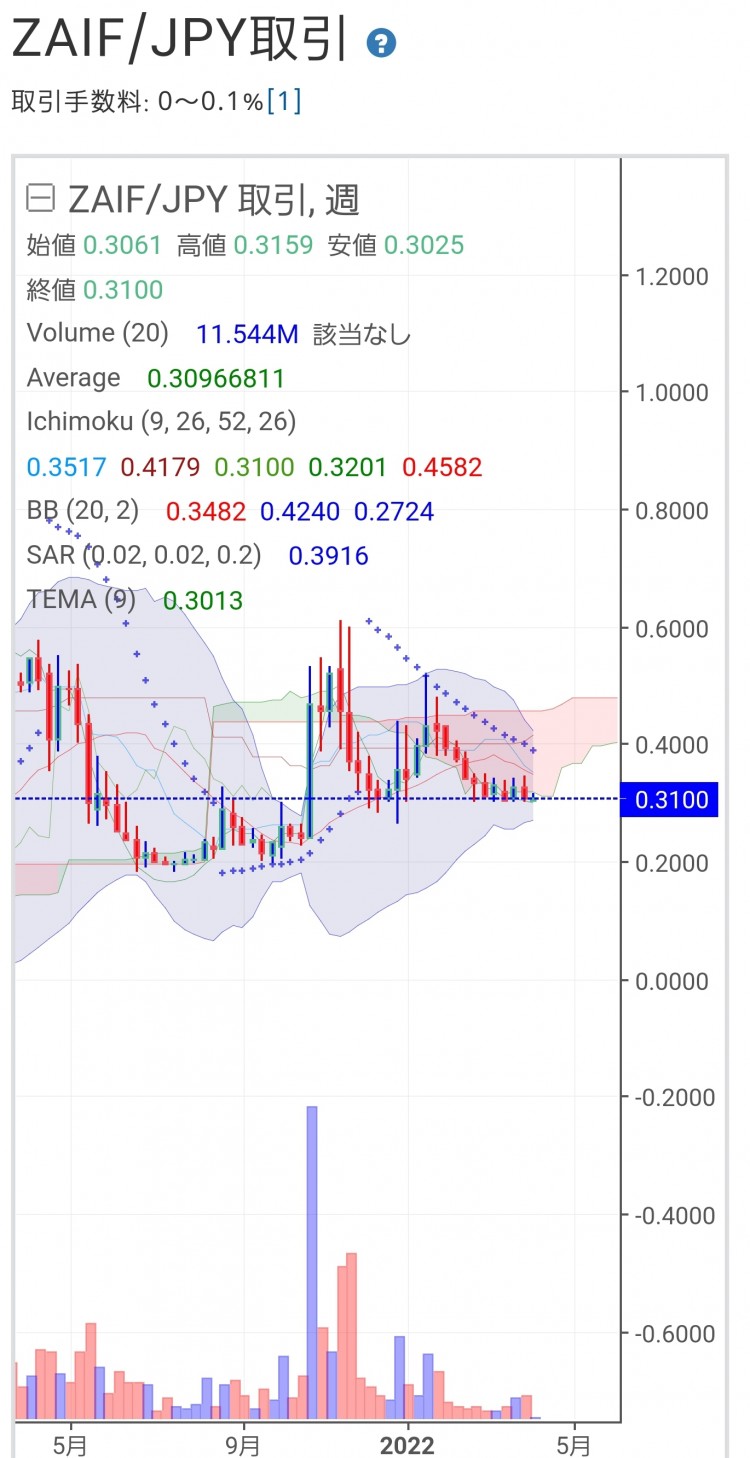Click Bollinger upper value 0.4240
This screenshot has width=750, height=1458.
(300, 512)
